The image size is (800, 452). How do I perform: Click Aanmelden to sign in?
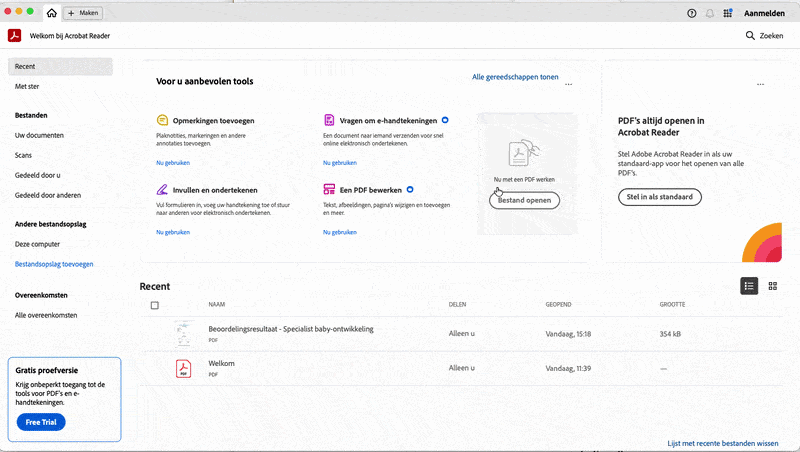coord(764,13)
